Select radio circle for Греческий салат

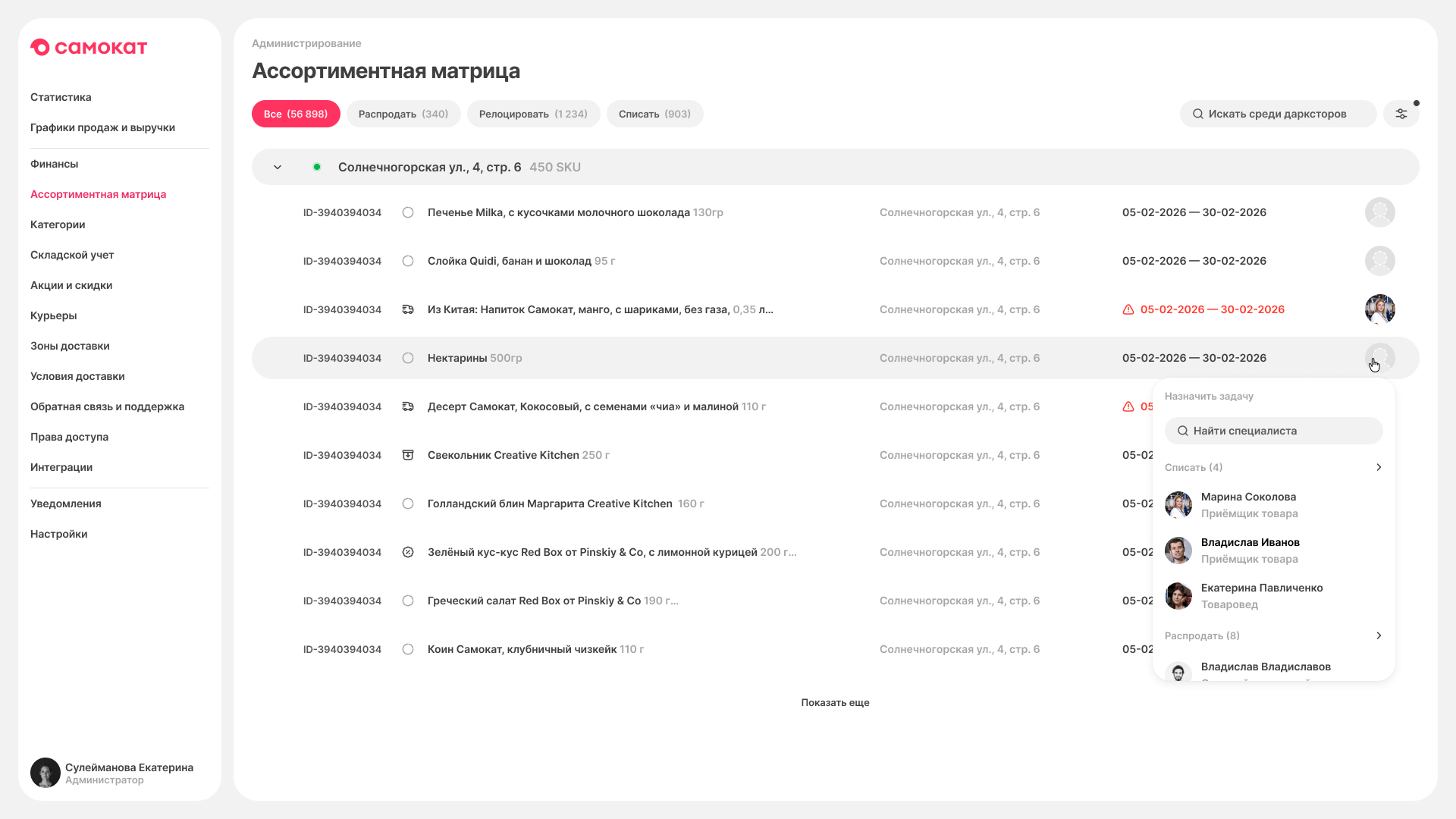408,601
